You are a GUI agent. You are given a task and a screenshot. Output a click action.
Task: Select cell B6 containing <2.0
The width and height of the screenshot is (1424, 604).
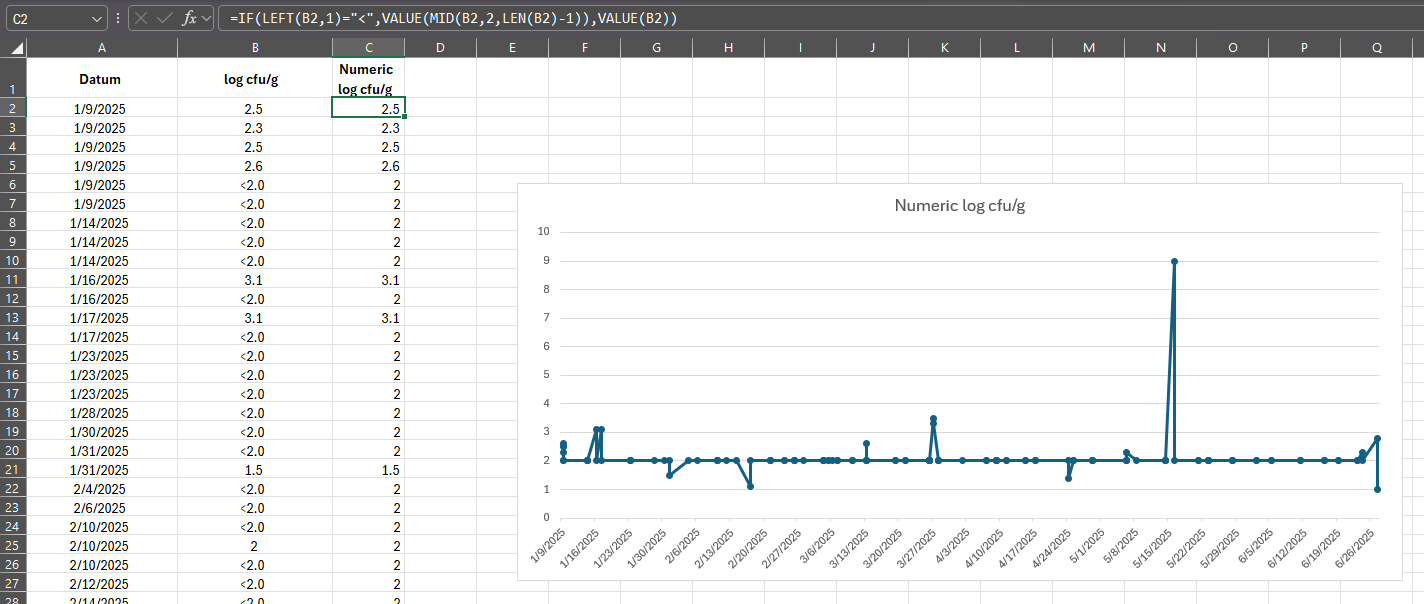(x=255, y=185)
